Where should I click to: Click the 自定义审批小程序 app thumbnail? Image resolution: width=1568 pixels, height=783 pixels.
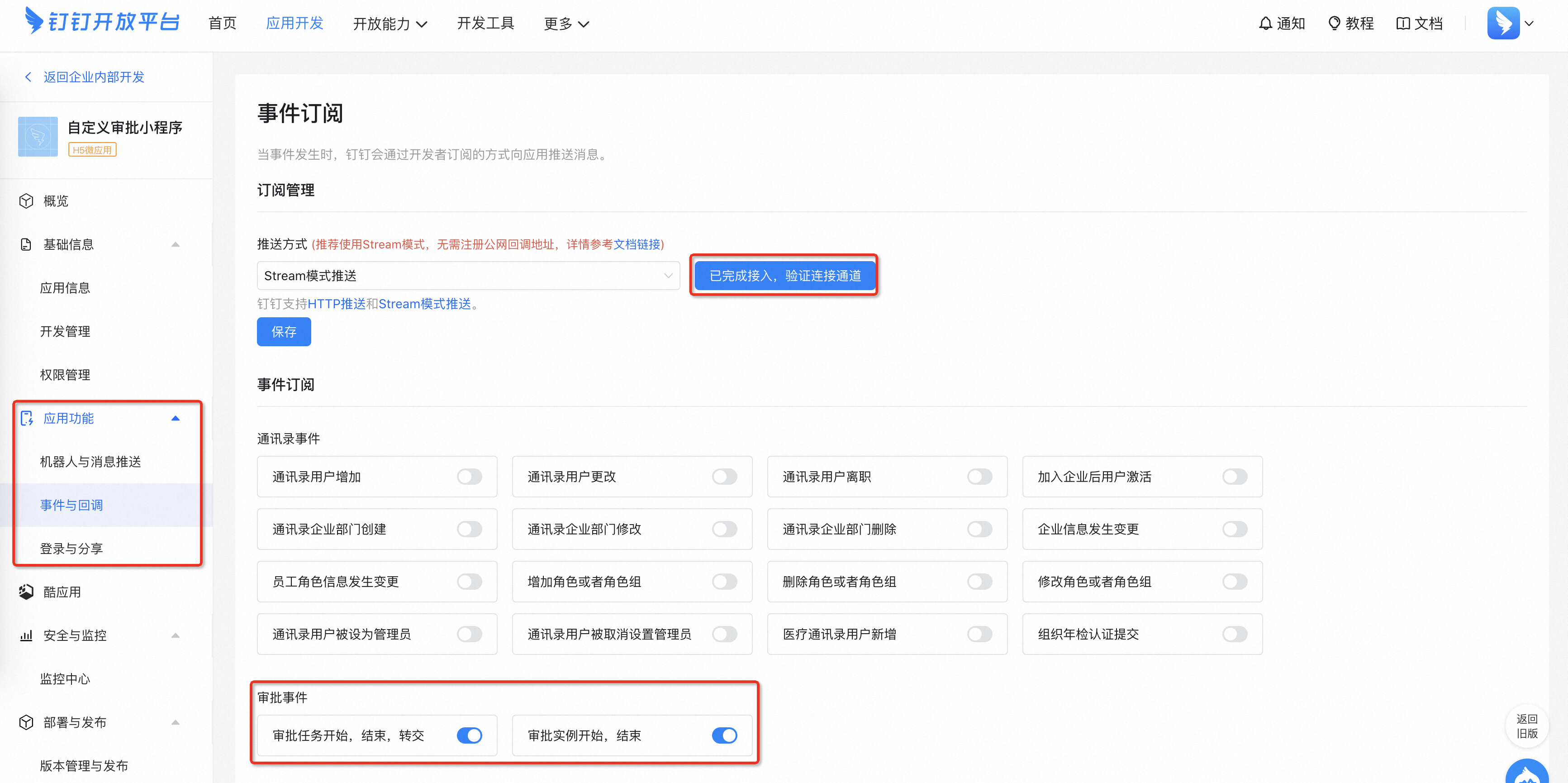(x=38, y=136)
